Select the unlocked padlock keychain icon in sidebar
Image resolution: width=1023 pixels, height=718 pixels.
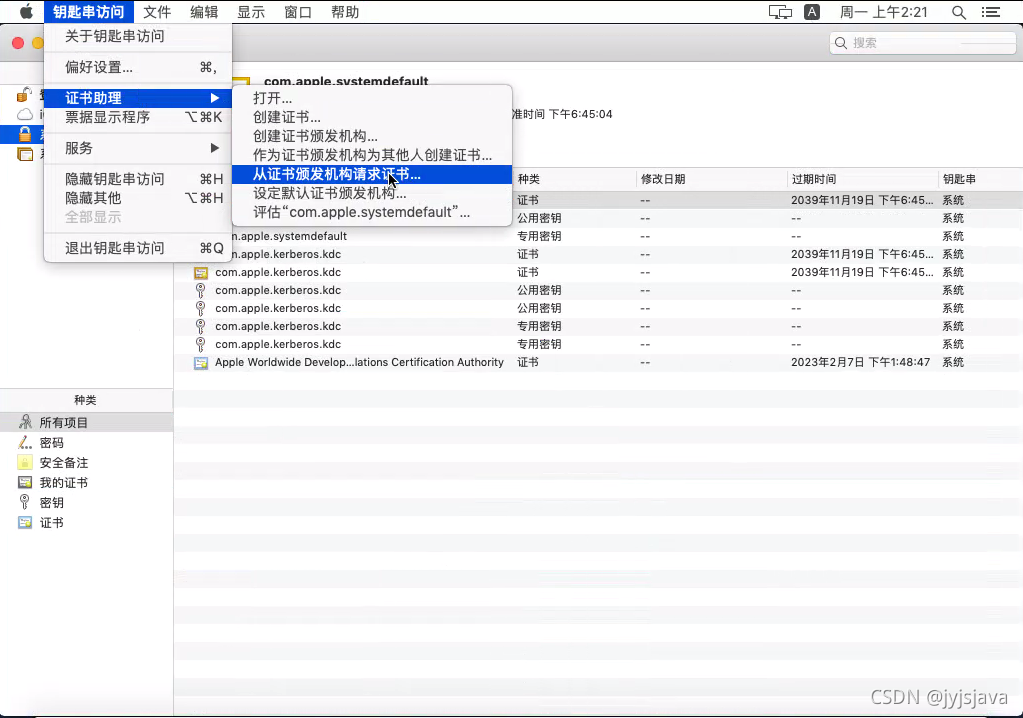[24, 95]
